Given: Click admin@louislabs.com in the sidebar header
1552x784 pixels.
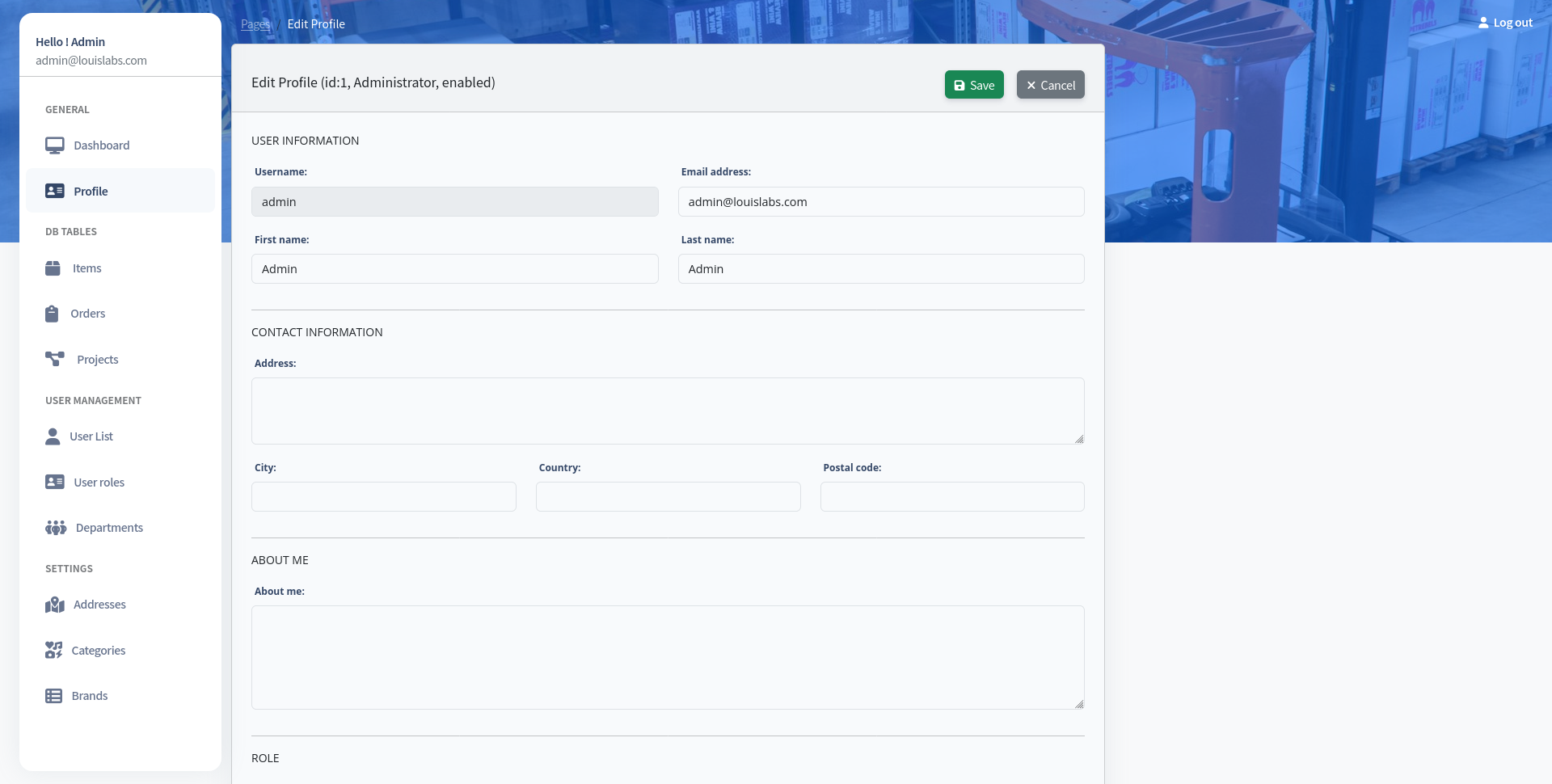Looking at the screenshot, I should pyautogui.click(x=91, y=61).
